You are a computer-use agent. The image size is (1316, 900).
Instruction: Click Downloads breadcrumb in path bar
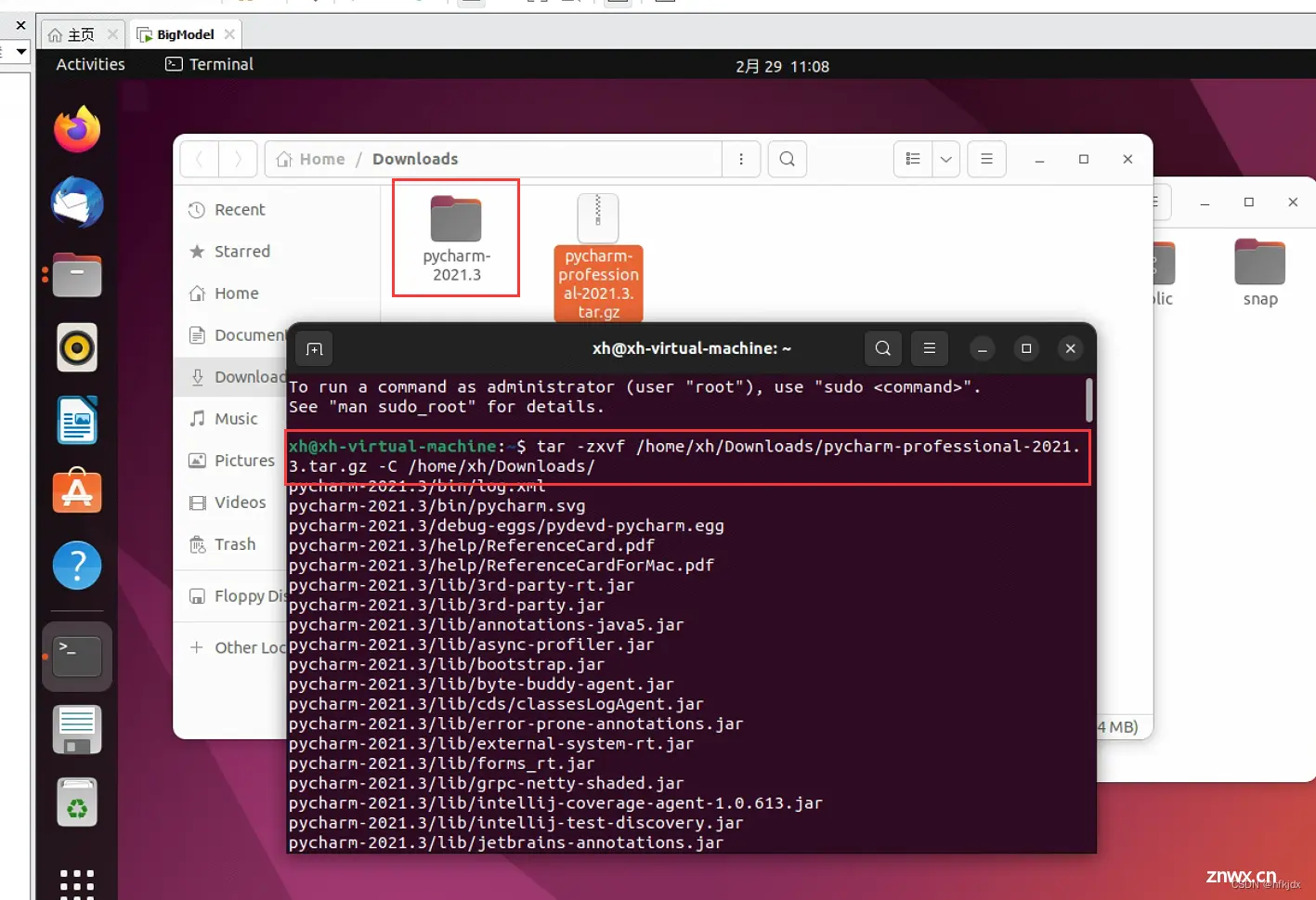click(x=415, y=159)
